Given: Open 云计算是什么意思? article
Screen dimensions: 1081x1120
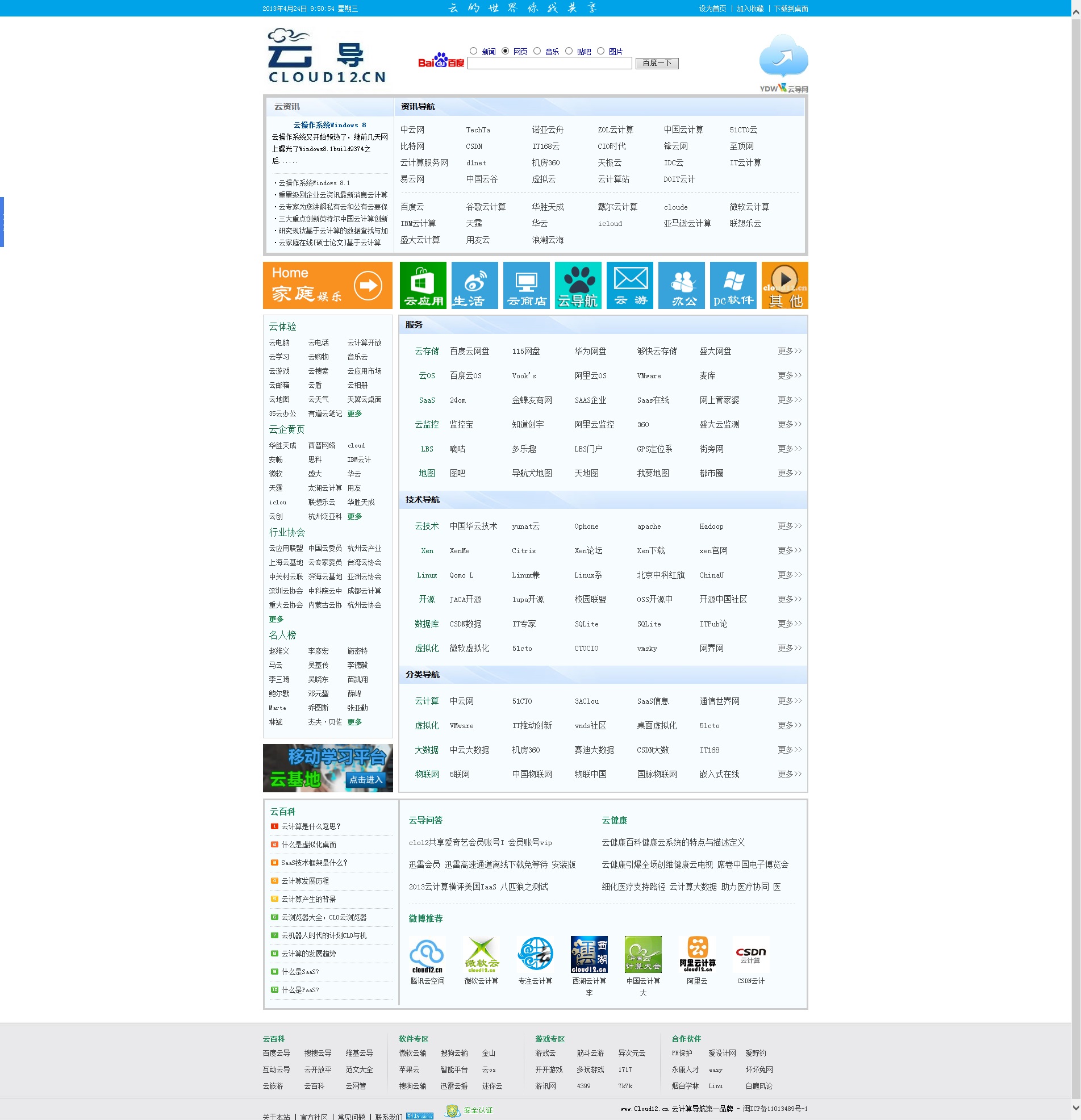Looking at the screenshot, I should pos(311,826).
